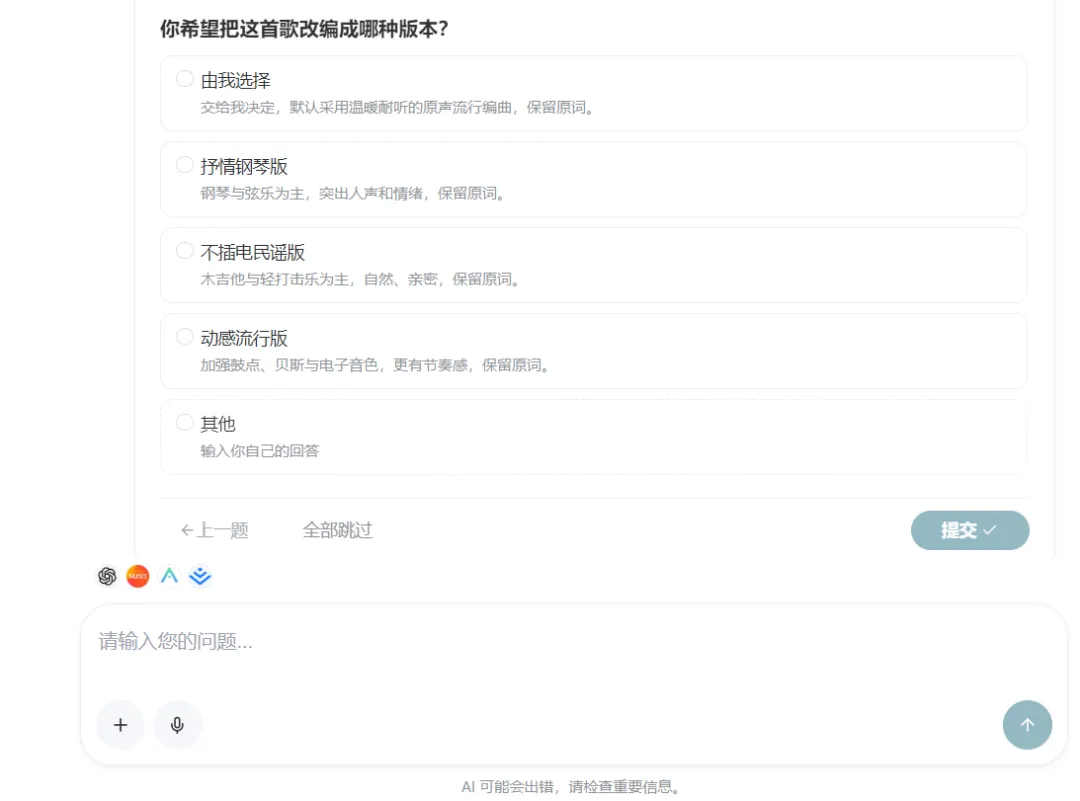This screenshot has width=1080, height=801.
Task: Click the disclaimer AI 可能会出错
Action: click(x=570, y=787)
